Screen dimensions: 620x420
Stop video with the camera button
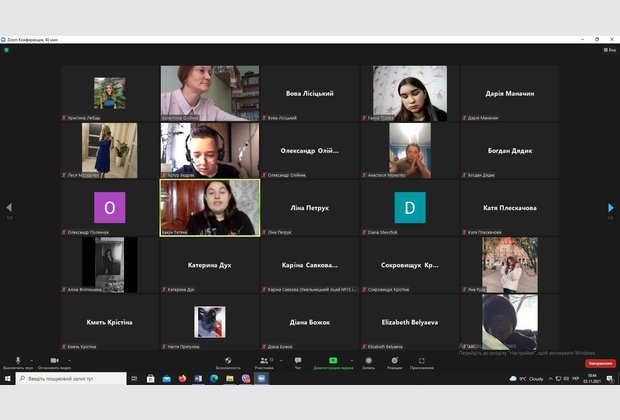(54, 360)
